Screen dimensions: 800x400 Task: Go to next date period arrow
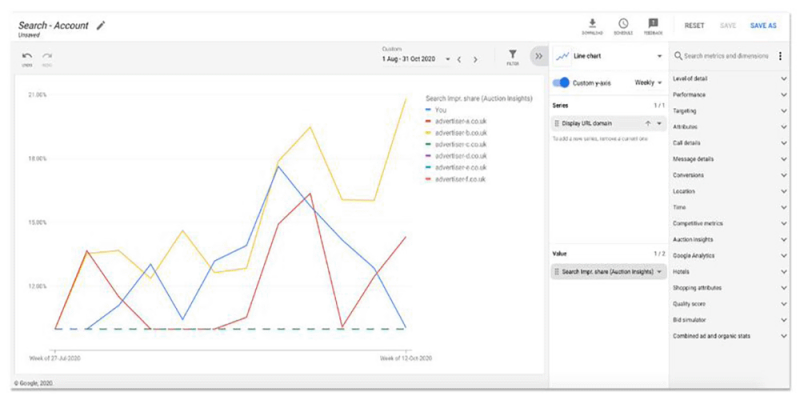point(475,59)
